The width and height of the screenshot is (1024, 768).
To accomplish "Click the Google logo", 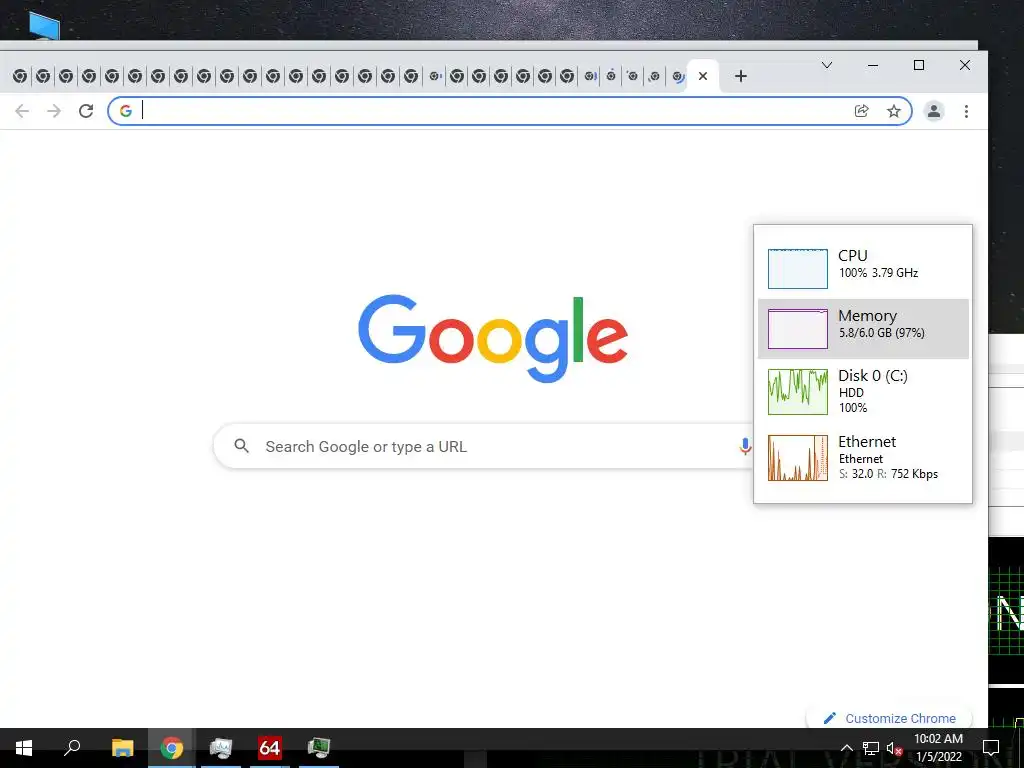I will point(493,338).
